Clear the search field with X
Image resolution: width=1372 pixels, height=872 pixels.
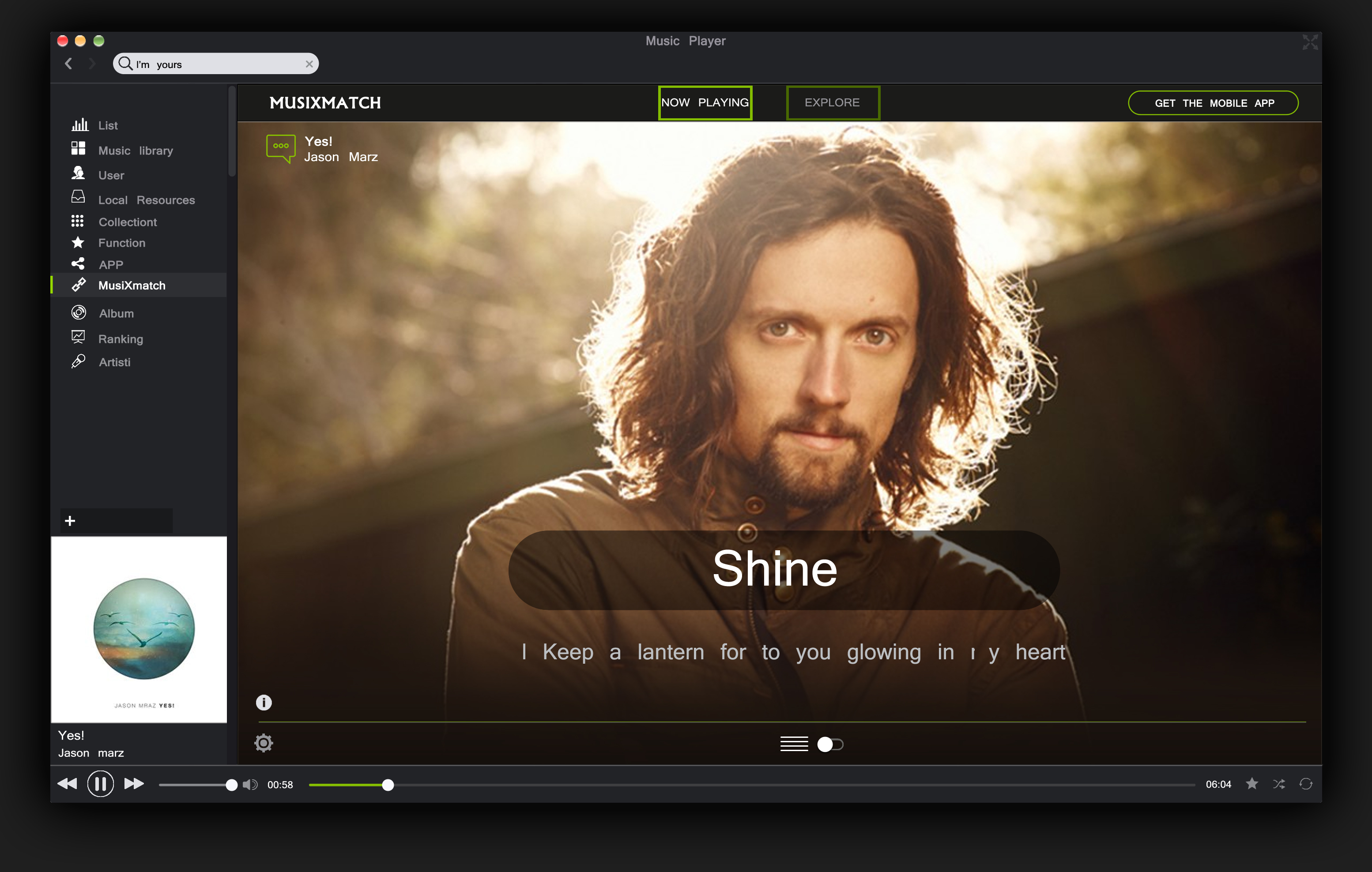point(309,64)
